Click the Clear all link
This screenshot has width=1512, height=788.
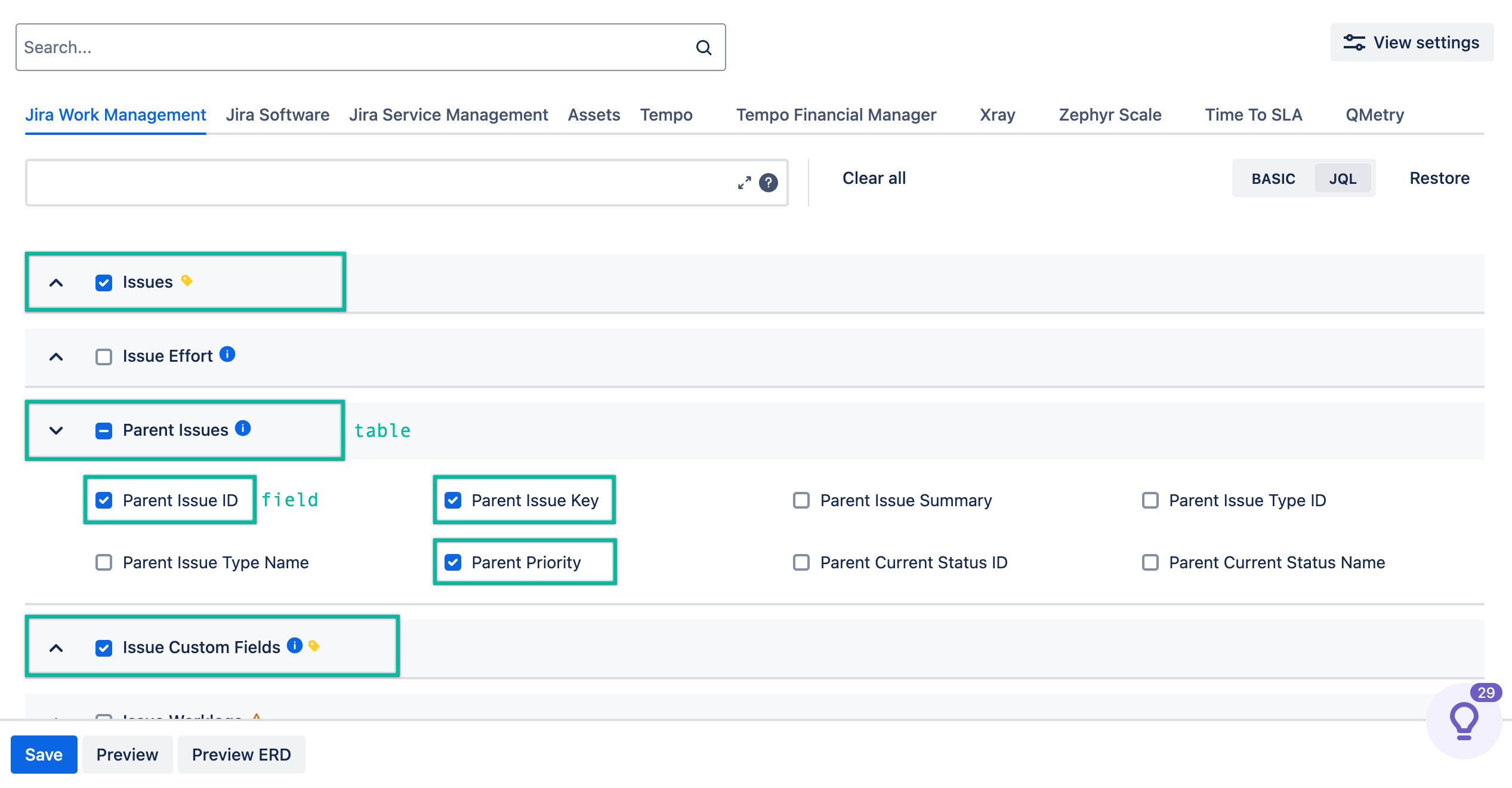(x=873, y=177)
